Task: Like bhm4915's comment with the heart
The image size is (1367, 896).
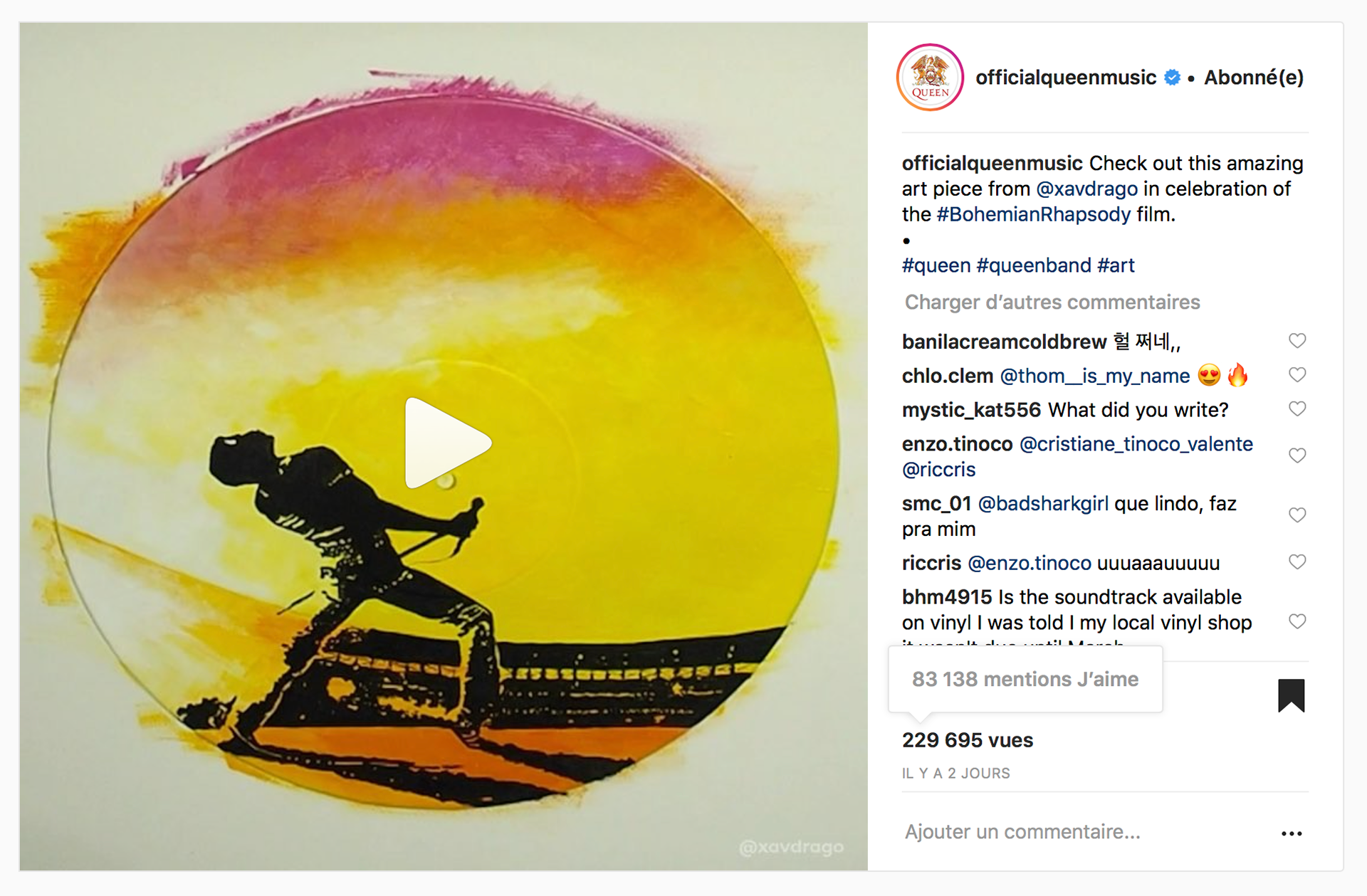Action: 1297,622
